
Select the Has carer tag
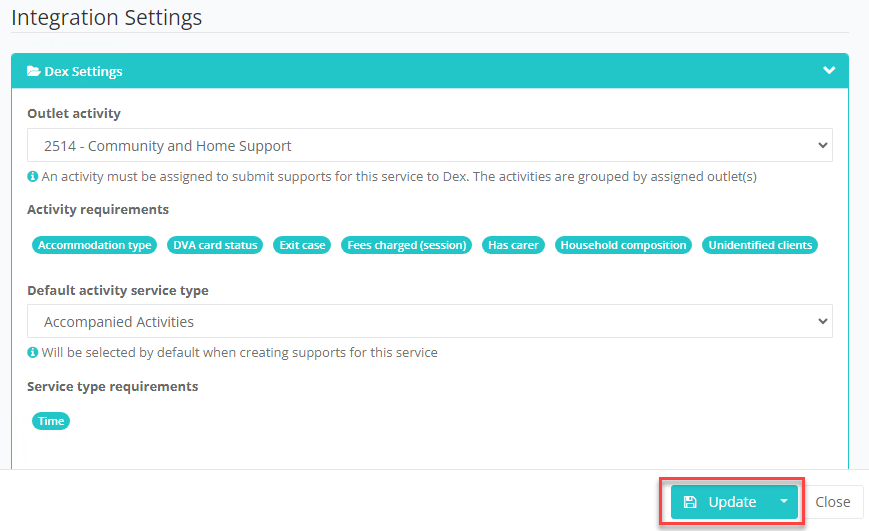point(513,245)
